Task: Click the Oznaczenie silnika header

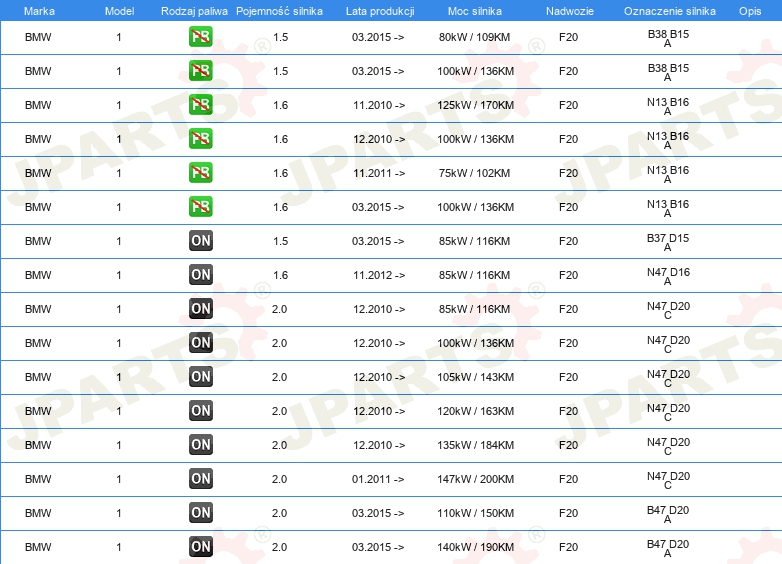Action: click(x=670, y=11)
